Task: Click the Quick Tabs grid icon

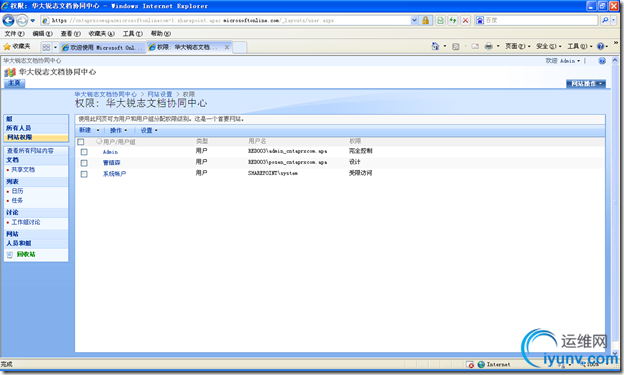Action: 46,47
